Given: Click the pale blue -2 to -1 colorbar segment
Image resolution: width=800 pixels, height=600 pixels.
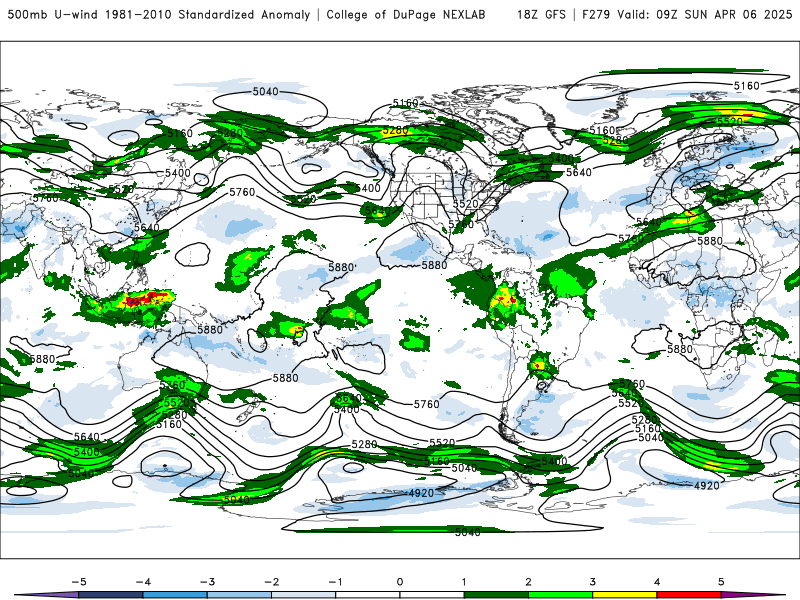Looking at the screenshot, I should click(x=304, y=595).
